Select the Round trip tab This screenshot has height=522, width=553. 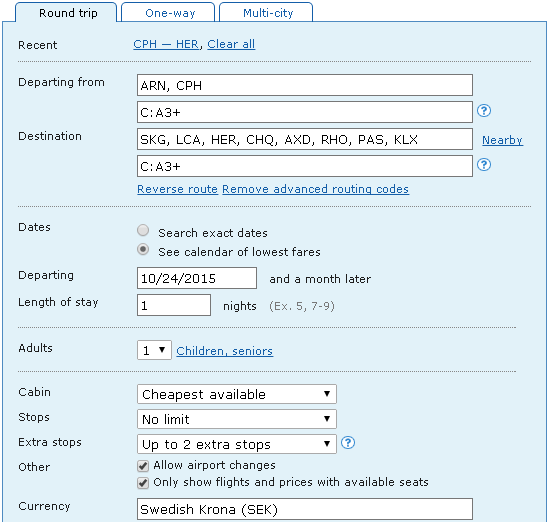[66, 13]
